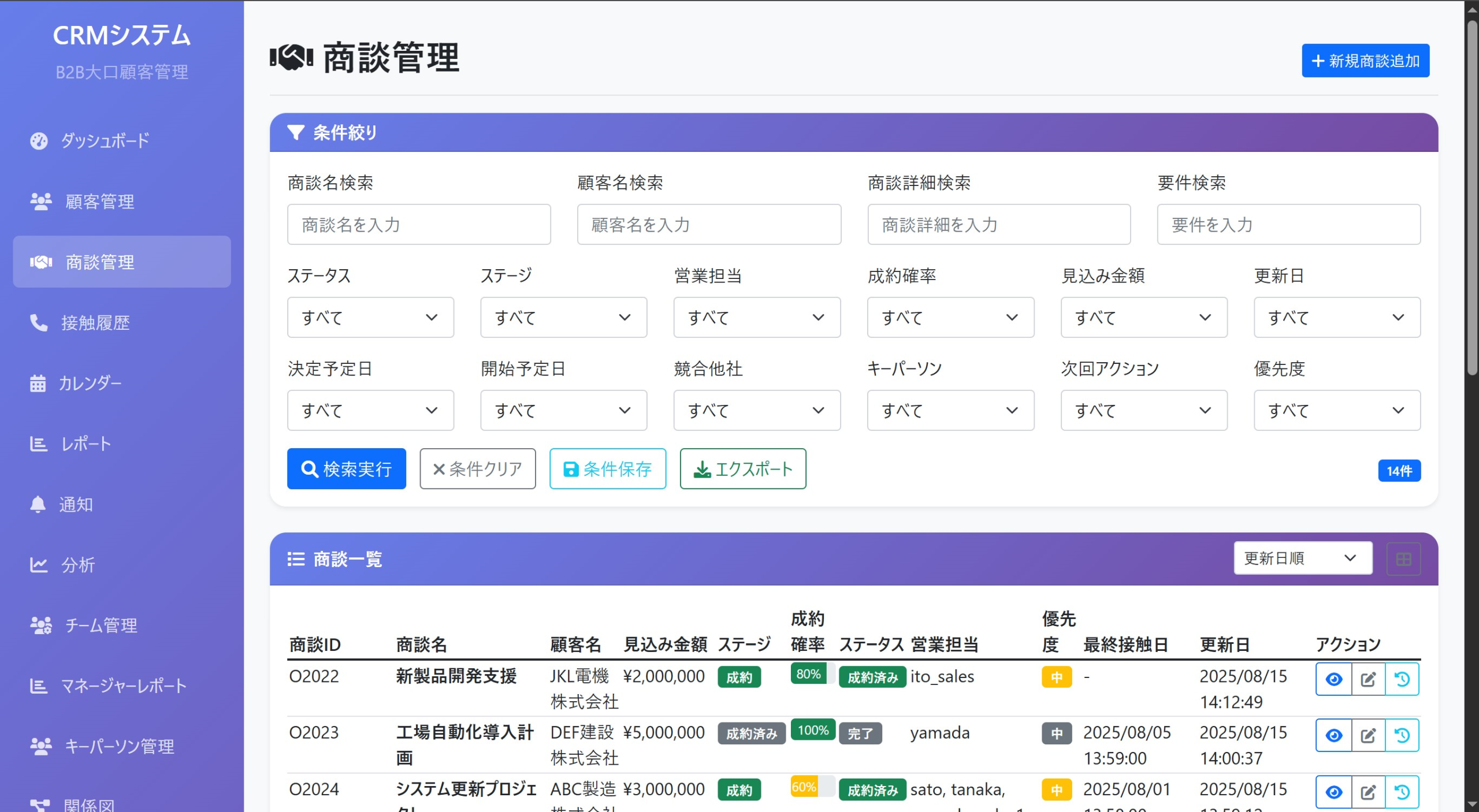The image size is (1479, 812).
Task: Click 条件保存 button
Action: [x=608, y=469]
